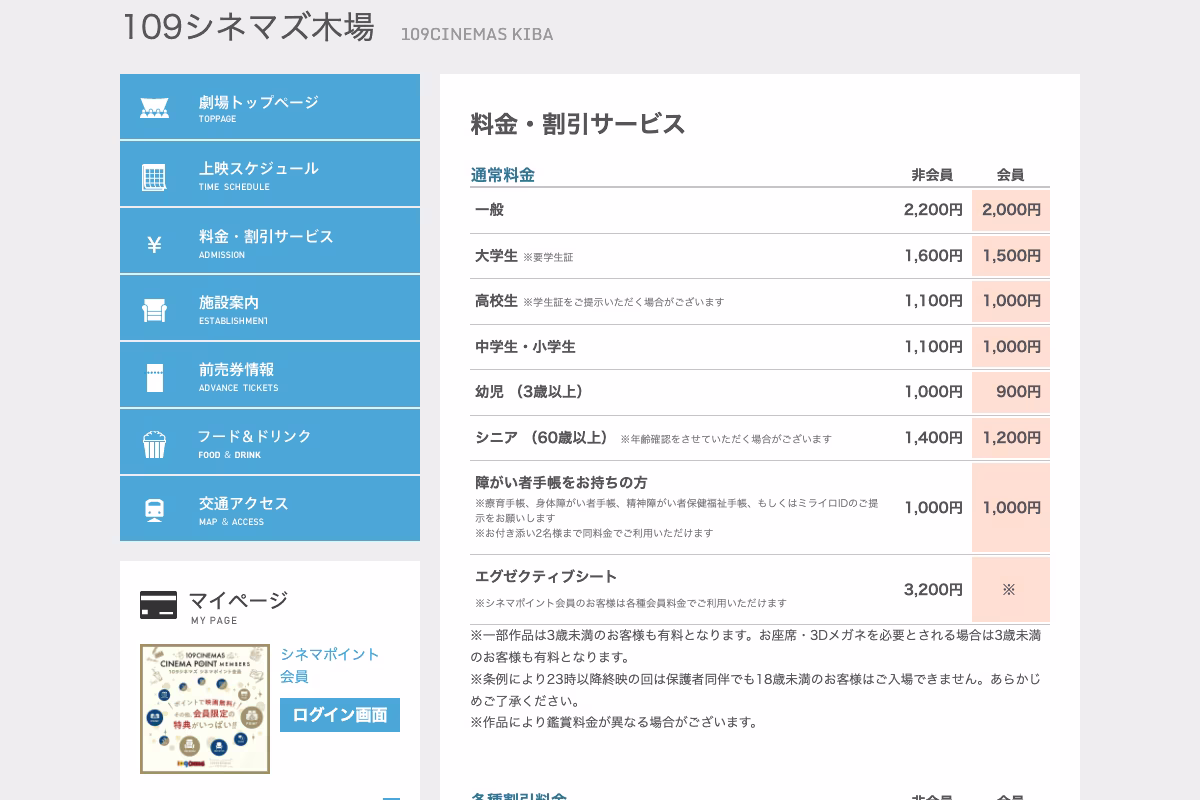Click the 通常料金 section heading
This screenshot has width=1200, height=800.
tap(503, 175)
